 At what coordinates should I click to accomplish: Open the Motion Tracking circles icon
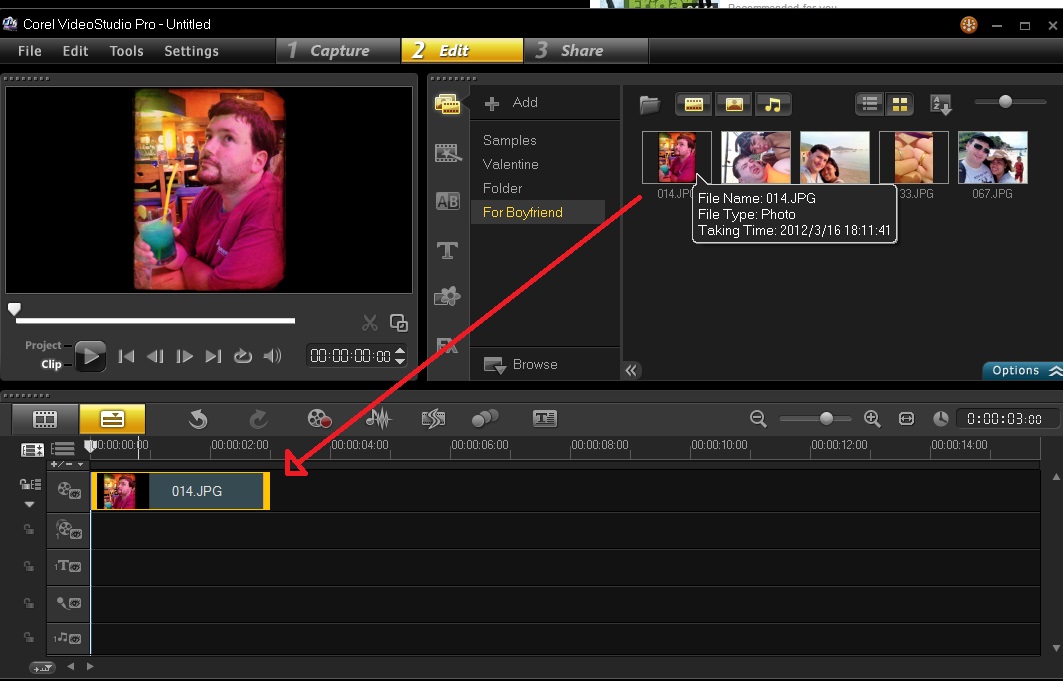tap(485, 419)
